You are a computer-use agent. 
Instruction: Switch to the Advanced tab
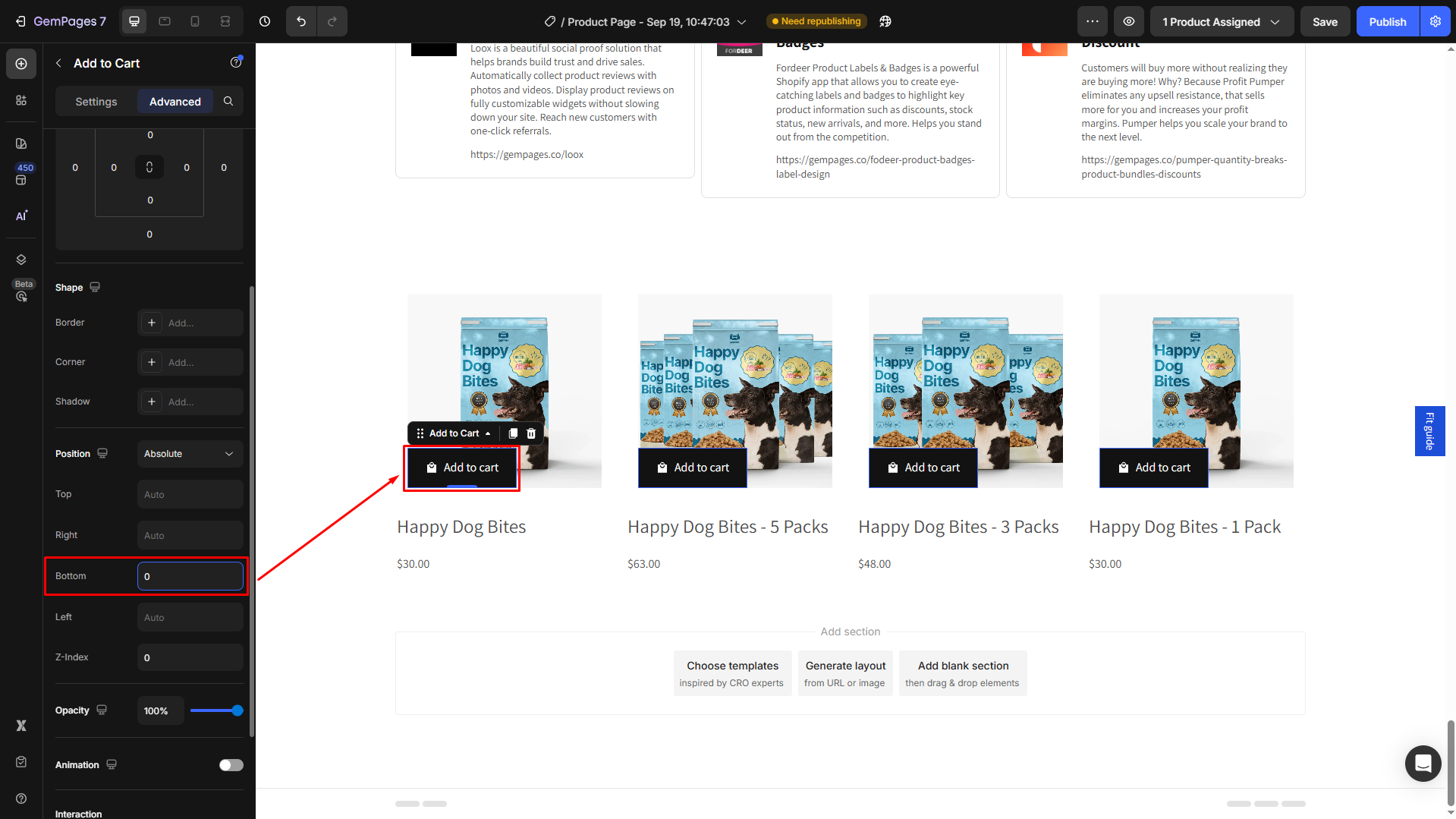[x=175, y=102]
